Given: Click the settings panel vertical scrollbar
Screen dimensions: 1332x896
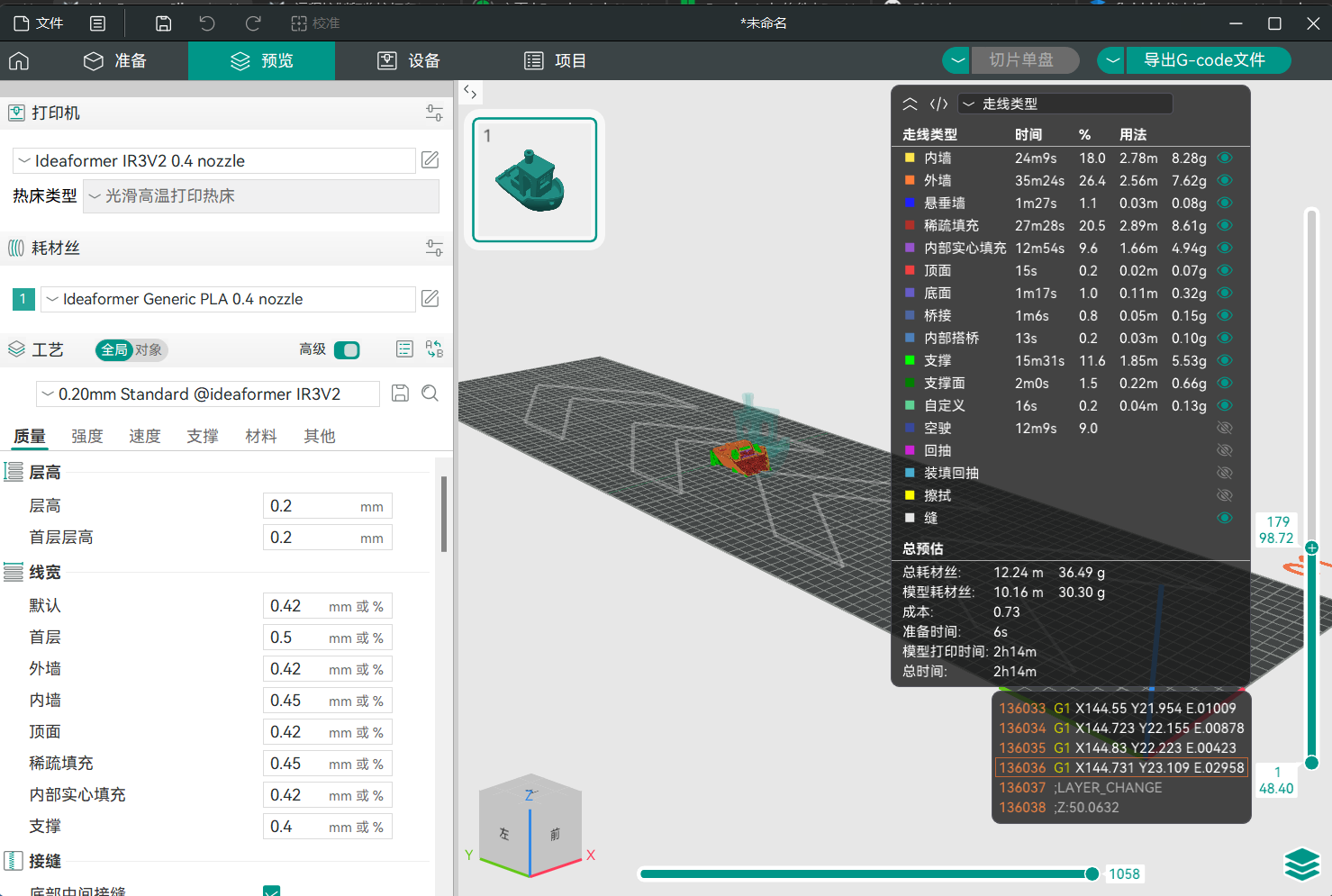Looking at the screenshot, I should pos(444,513).
